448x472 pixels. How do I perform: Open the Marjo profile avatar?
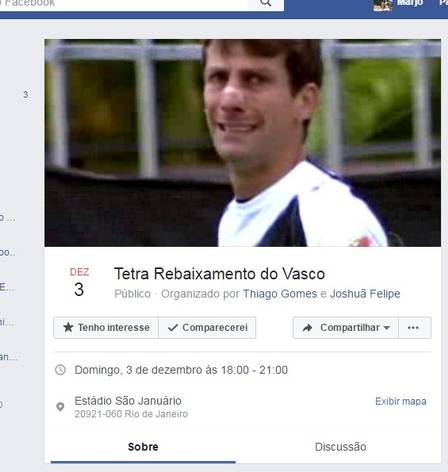[382, 5]
